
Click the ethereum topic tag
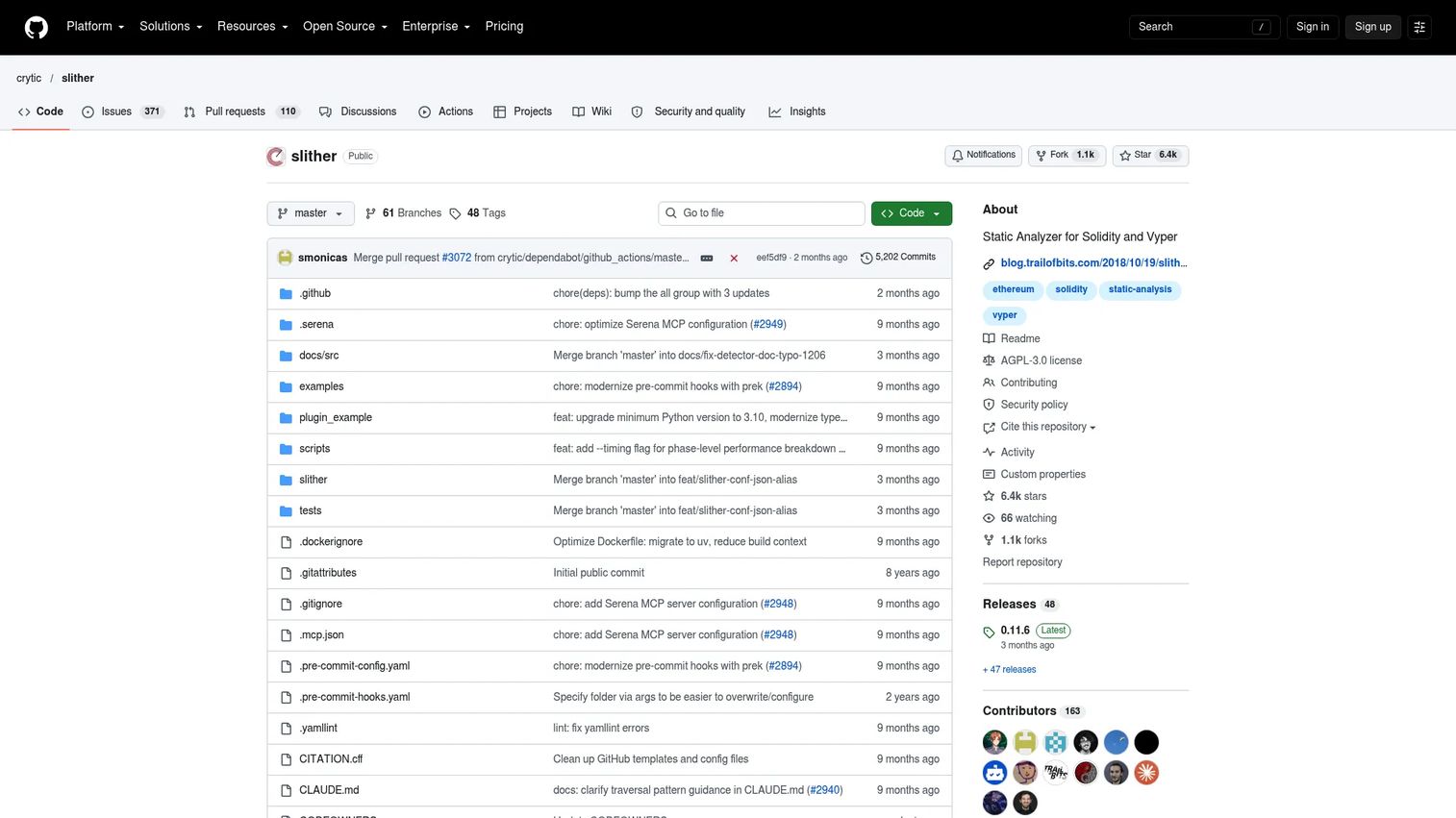pyautogui.click(x=1013, y=290)
